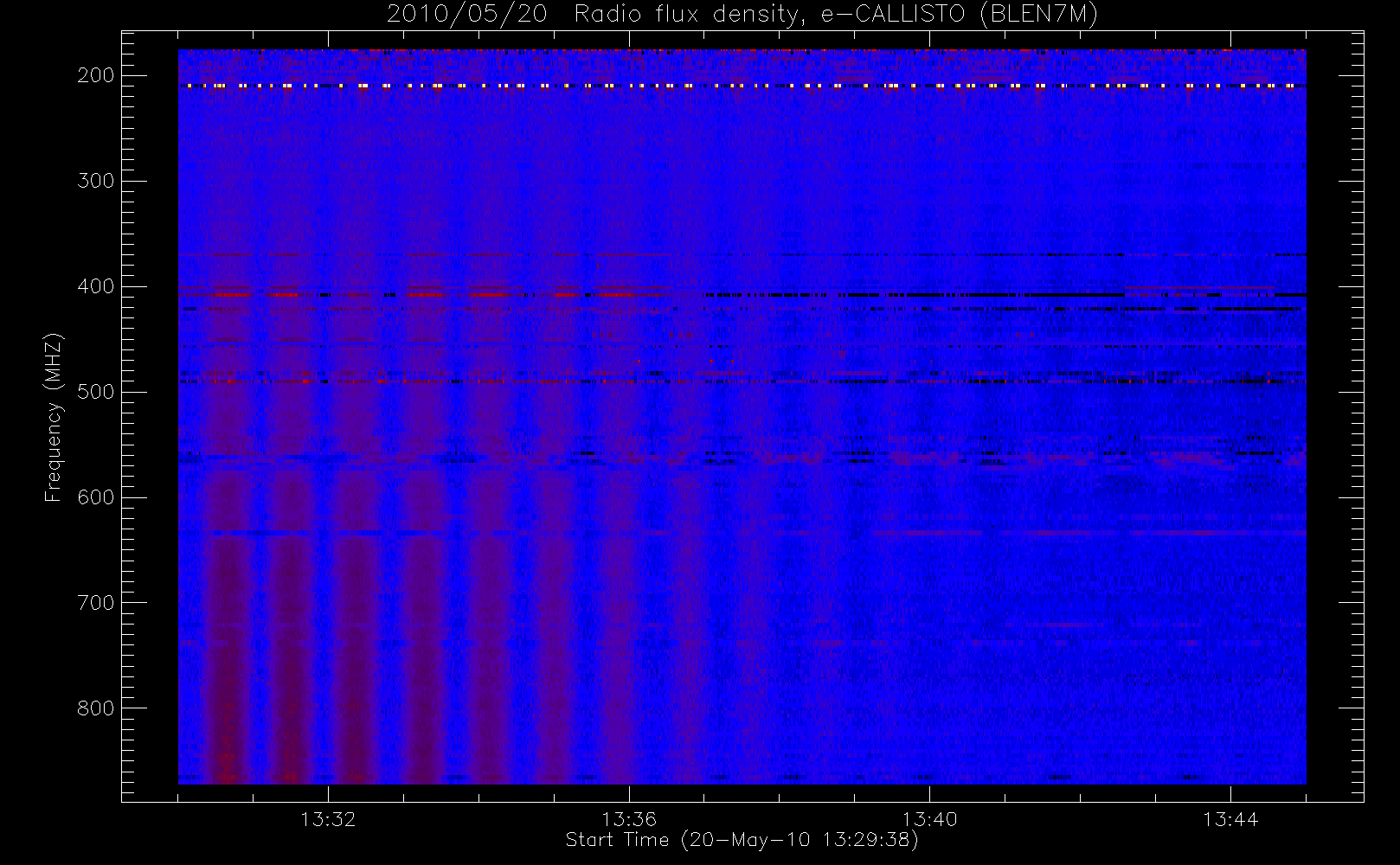Screen dimensions: 1400x865
Task: Click the 13:44 time tick label
Action: 1230,819
